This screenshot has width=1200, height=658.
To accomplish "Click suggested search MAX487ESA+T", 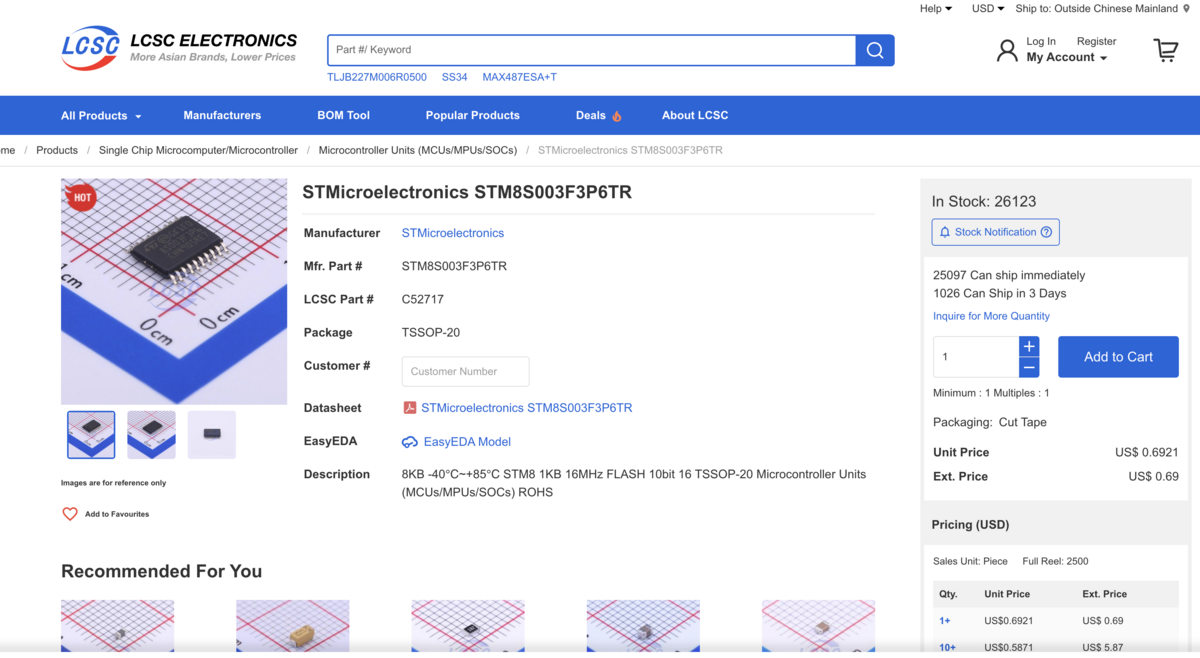I will [519, 77].
